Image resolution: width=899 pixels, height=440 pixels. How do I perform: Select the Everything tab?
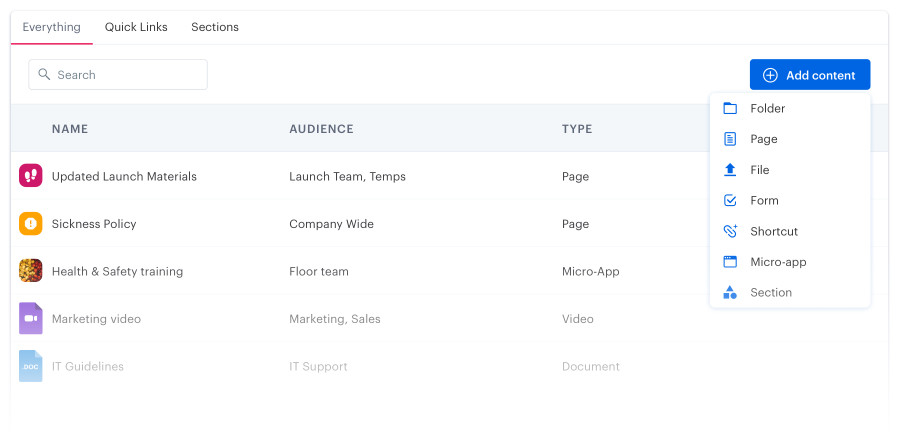tap(52, 27)
